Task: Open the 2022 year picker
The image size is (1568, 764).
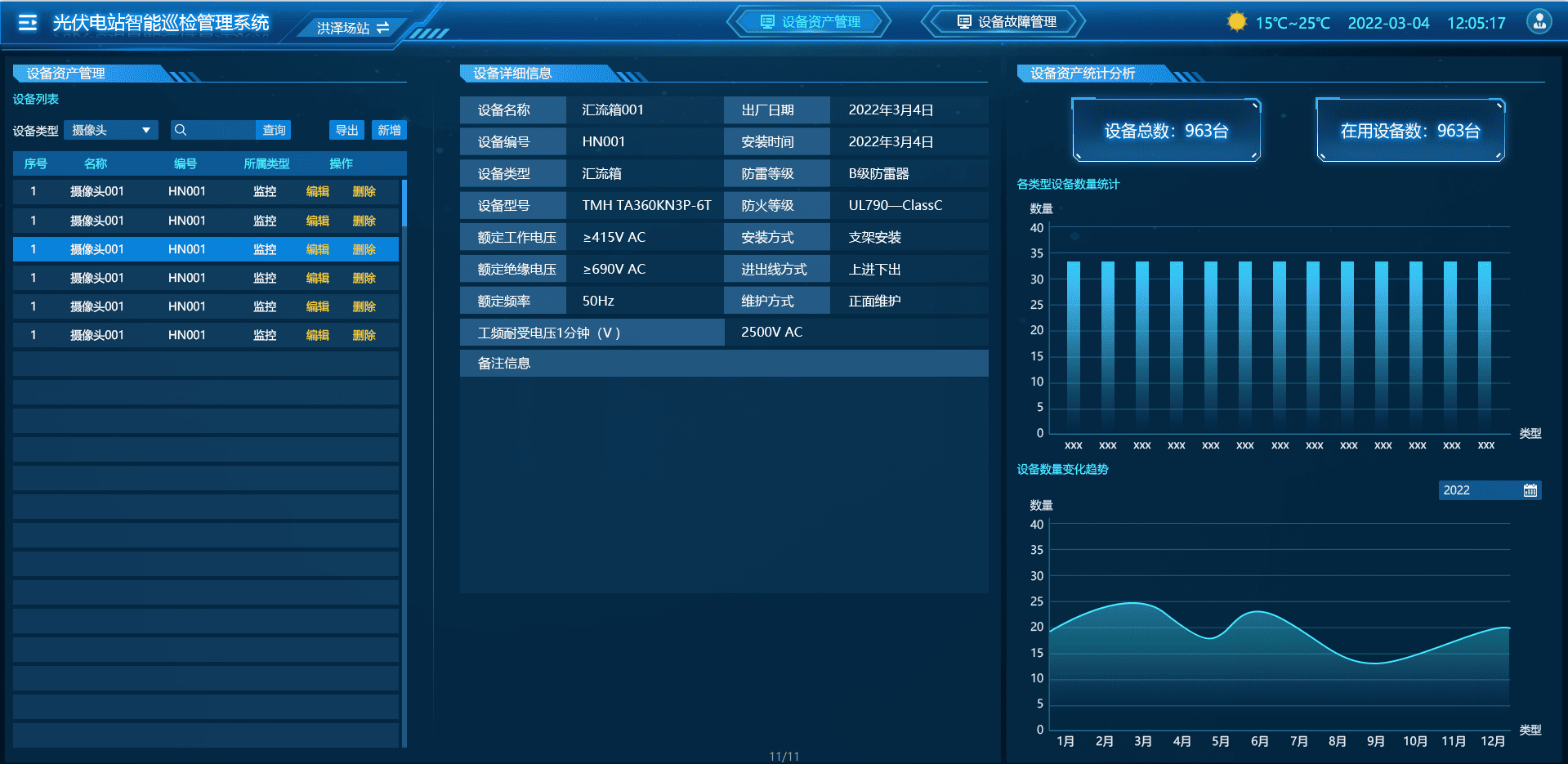Action: (1490, 490)
